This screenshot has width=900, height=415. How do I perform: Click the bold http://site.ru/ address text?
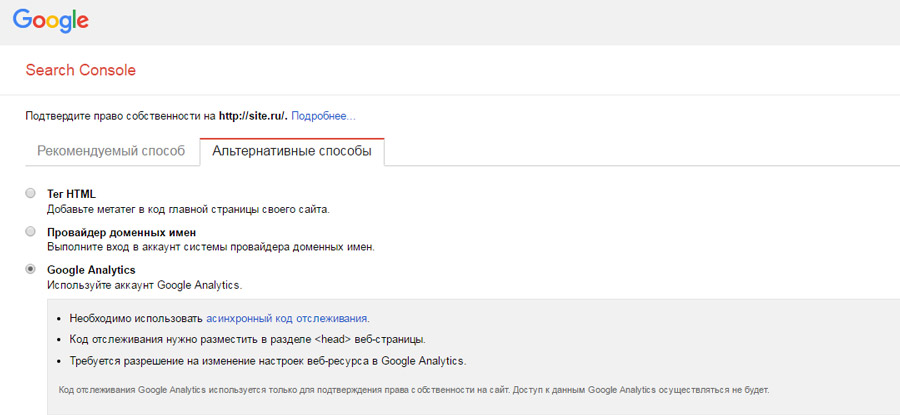tap(253, 116)
